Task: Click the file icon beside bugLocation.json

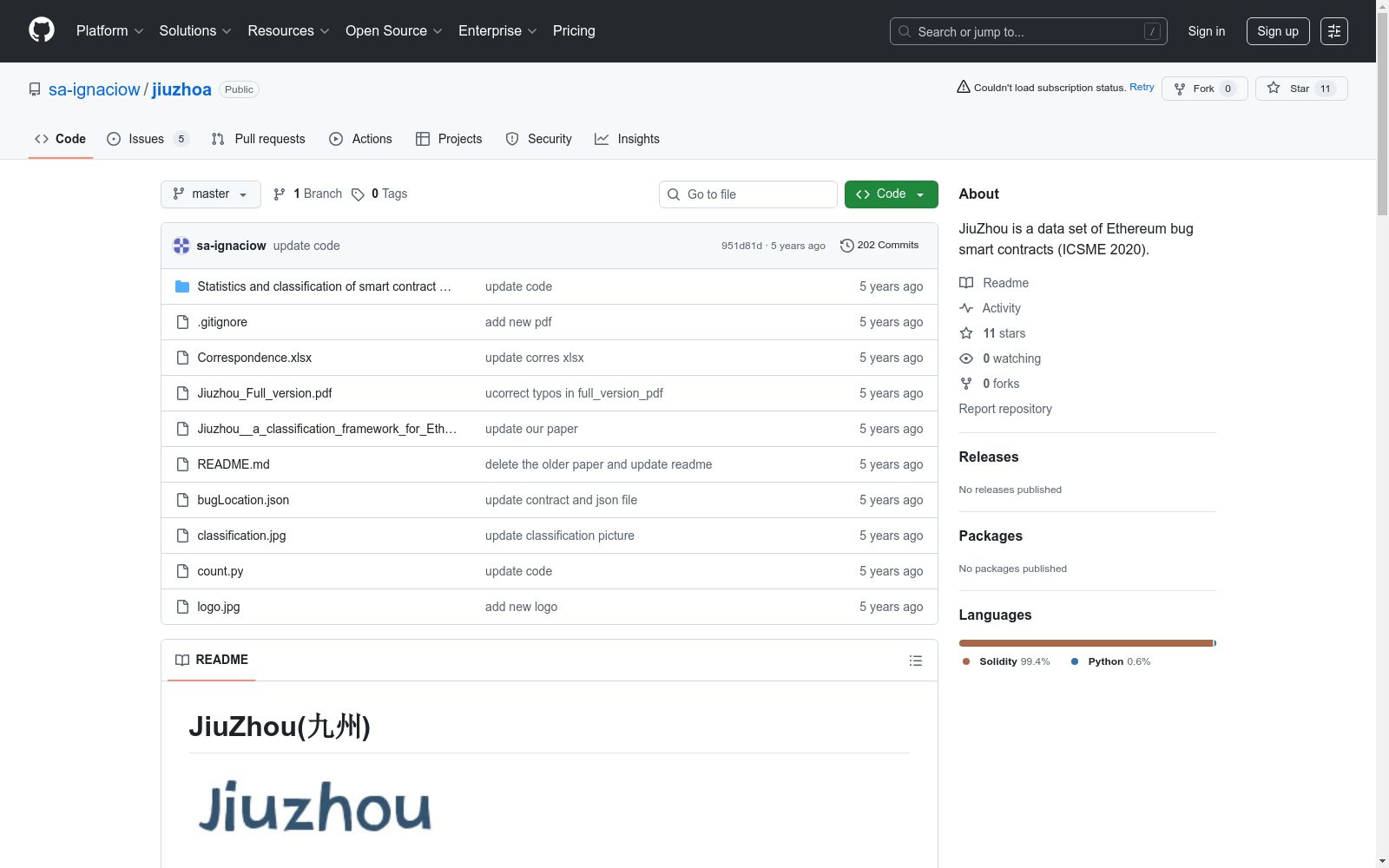Action: coord(182,500)
